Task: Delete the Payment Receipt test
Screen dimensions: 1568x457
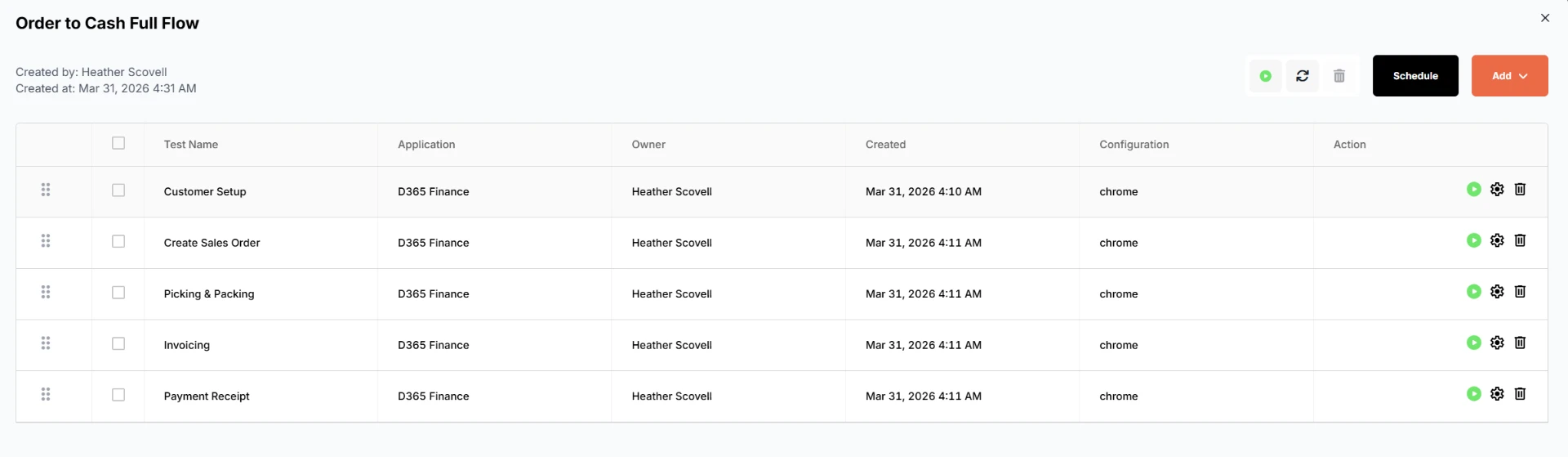Action: coord(1520,394)
